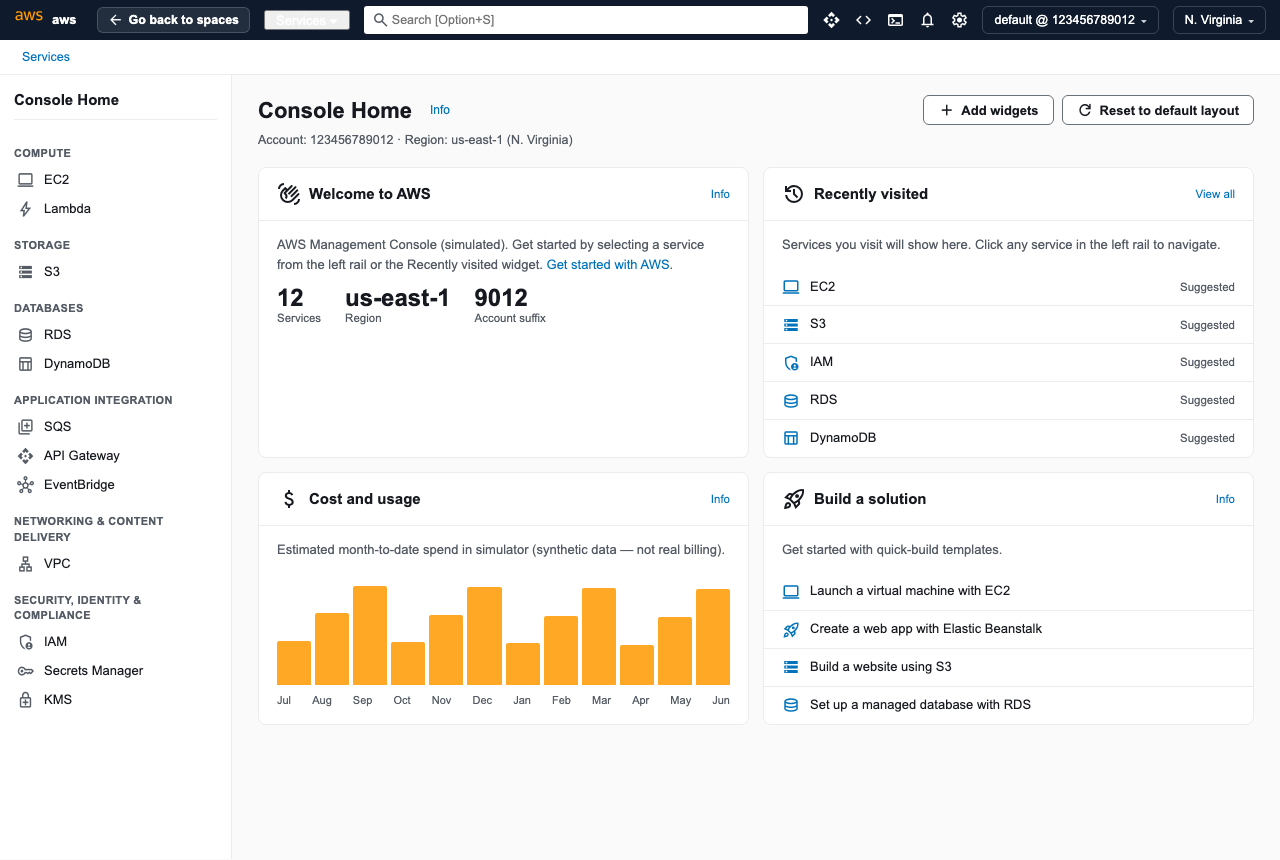
Task: Click Reset to default layout button
Action: pyautogui.click(x=1157, y=110)
